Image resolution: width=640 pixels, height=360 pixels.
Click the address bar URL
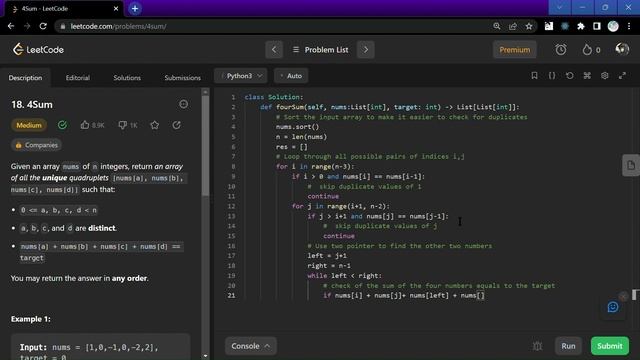coord(118,26)
